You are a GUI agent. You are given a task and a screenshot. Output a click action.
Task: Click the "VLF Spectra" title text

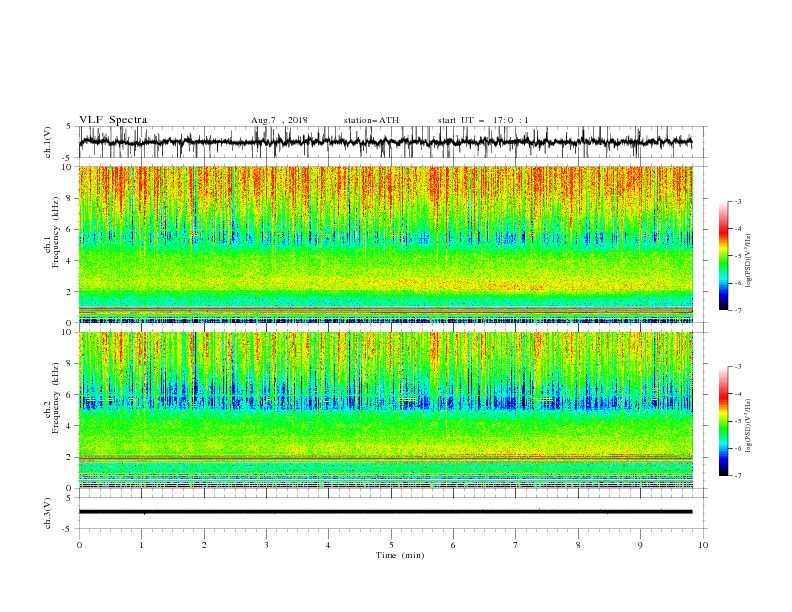pos(113,120)
